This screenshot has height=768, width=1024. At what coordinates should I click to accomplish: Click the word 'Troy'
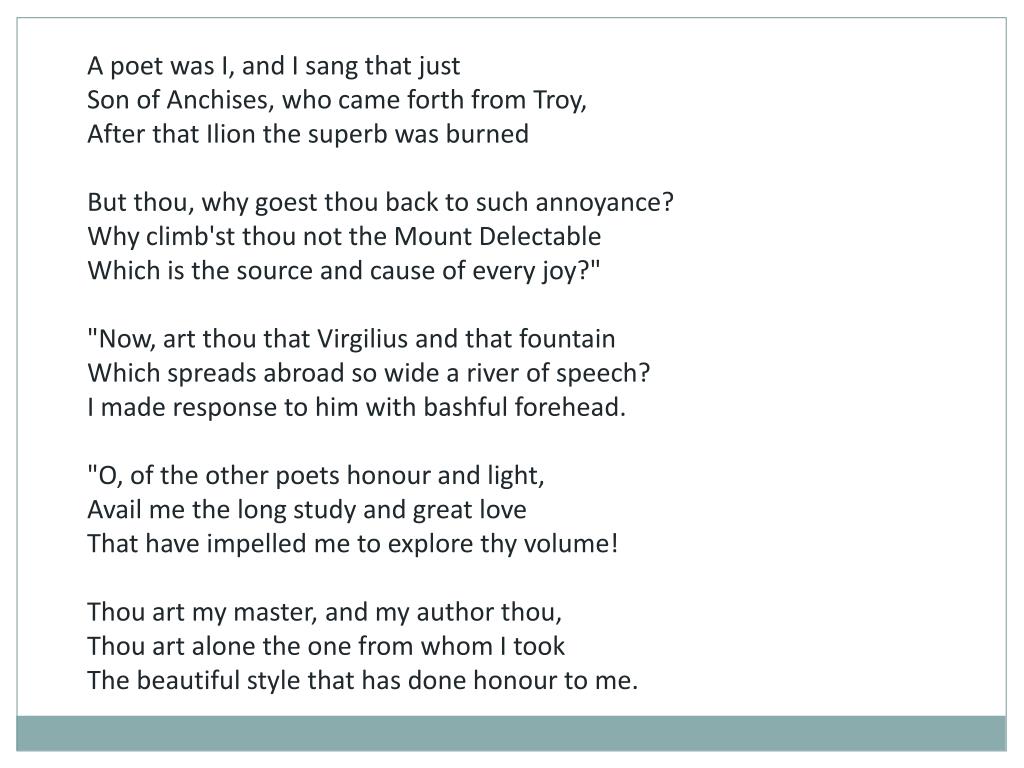click(x=560, y=101)
